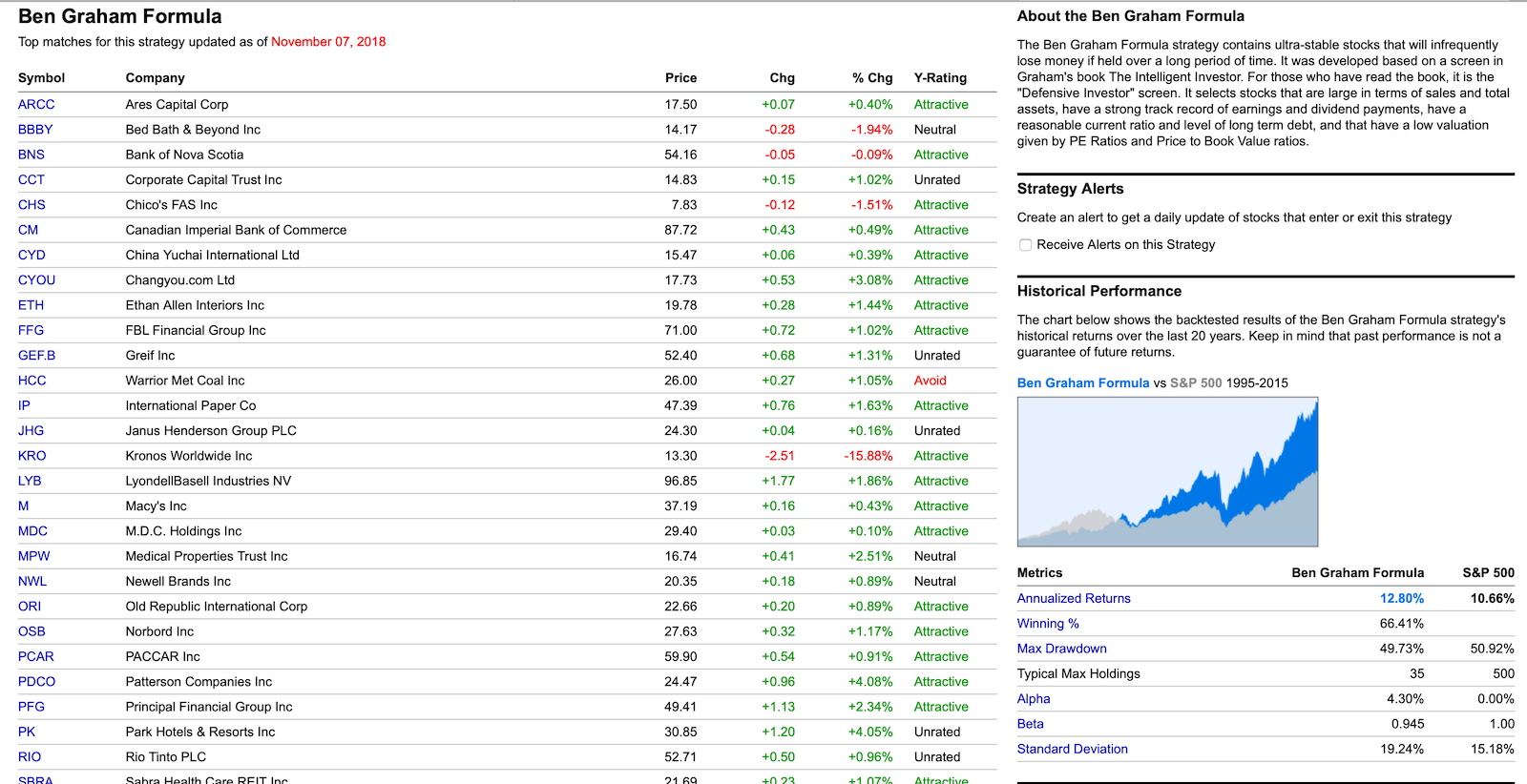Click the Ares Capital Corp company name

pyautogui.click(x=178, y=105)
